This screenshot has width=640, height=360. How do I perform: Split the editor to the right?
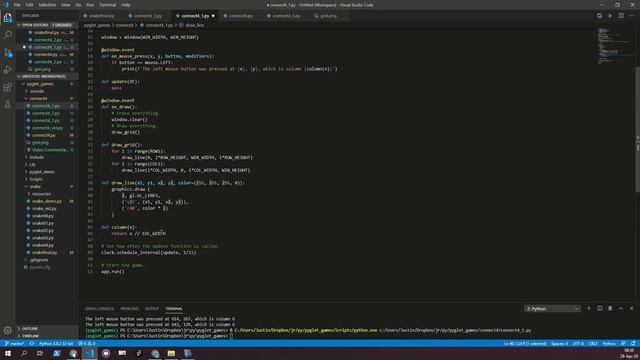click(x=621, y=16)
